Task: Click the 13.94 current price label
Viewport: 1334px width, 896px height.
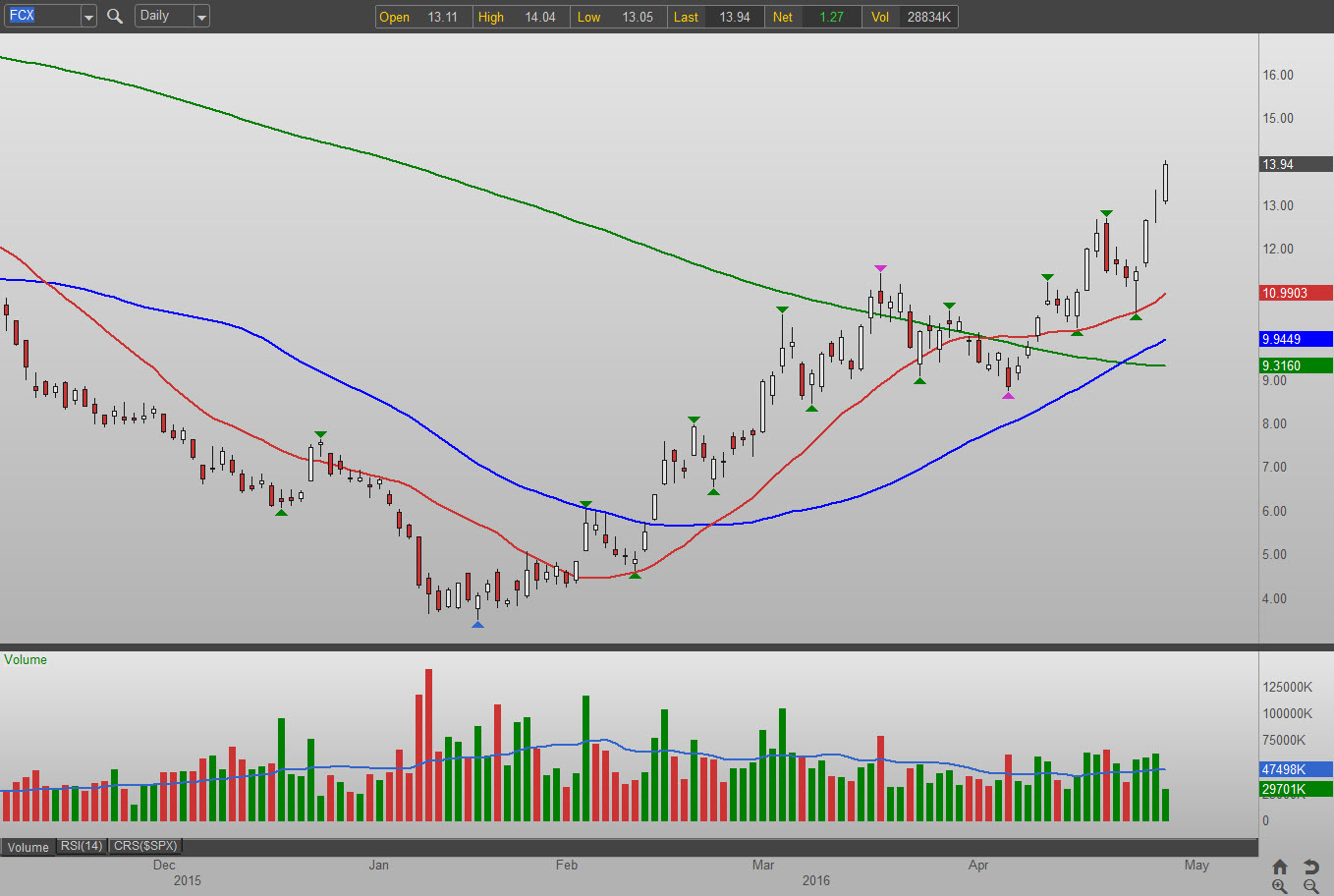Action: click(1296, 164)
